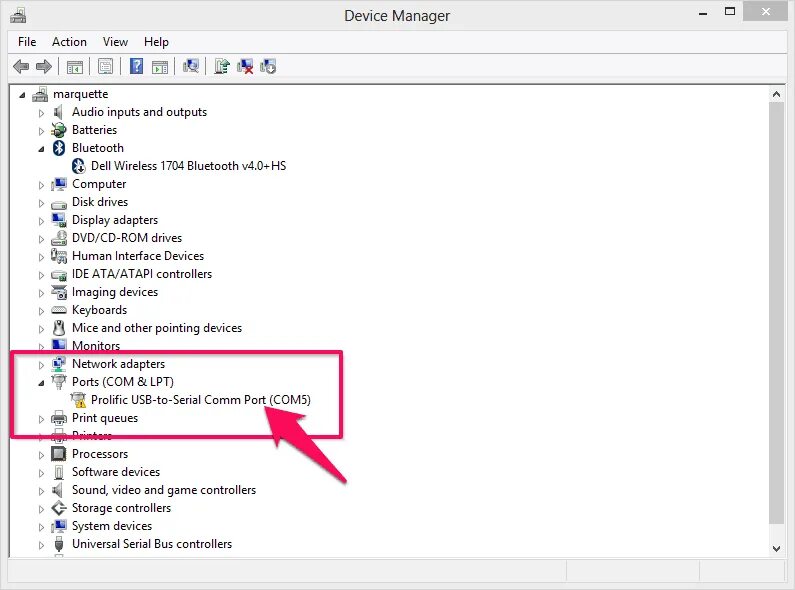Select the Monitors label
Viewport: 795px width, 590px height.
pyautogui.click(x=96, y=346)
